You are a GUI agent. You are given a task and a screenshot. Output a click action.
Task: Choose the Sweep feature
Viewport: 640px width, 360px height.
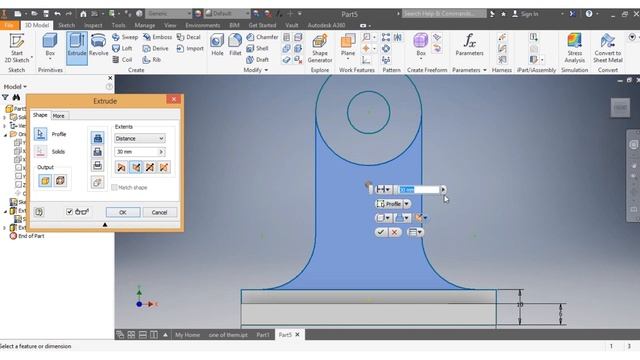click(125, 37)
